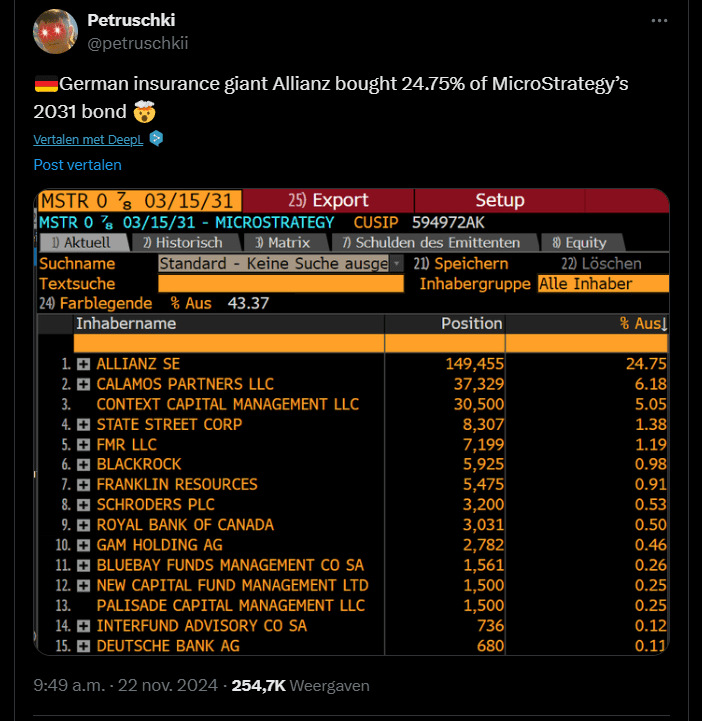Expand the ALLIANZ SE holder row
The image size is (702, 721).
tap(83, 364)
